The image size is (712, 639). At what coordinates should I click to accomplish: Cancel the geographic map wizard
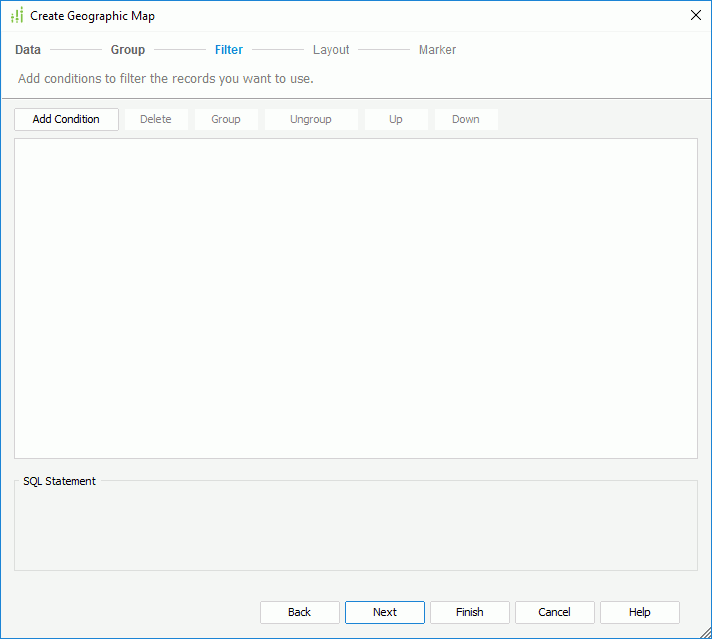pos(555,612)
